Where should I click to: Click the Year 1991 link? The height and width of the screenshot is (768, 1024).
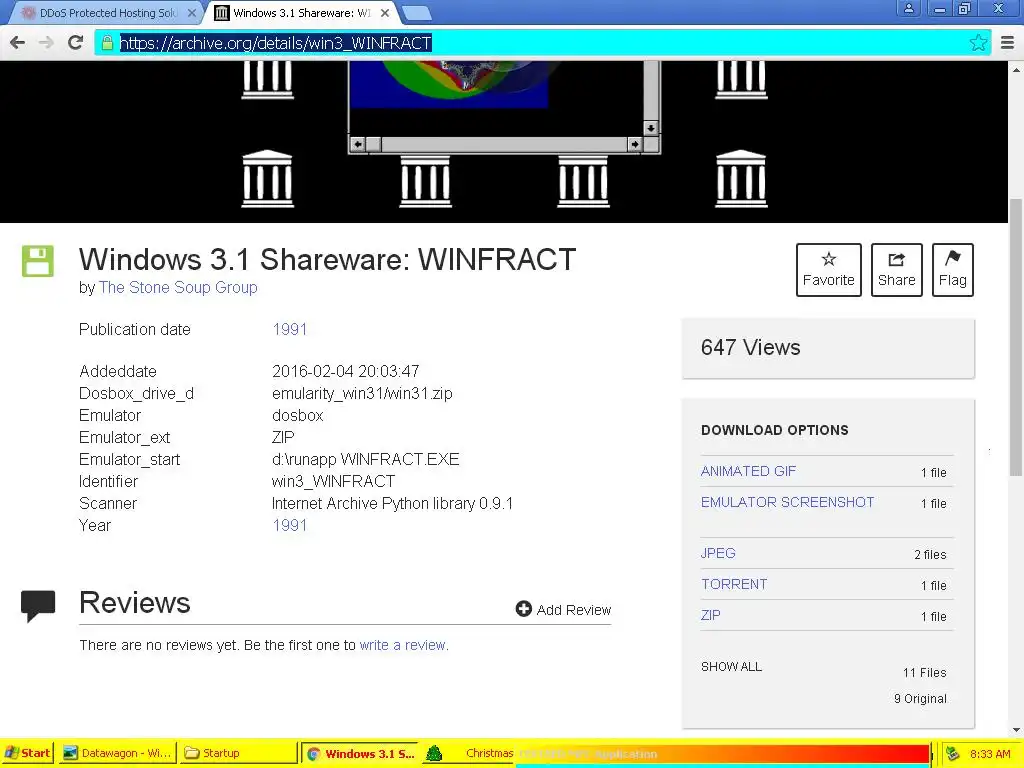coord(289,525)
